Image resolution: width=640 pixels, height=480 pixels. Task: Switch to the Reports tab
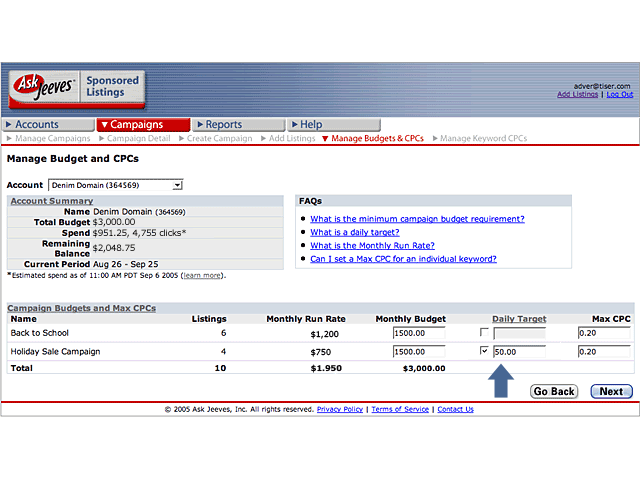pyautogui.click(x=223, y=125)
